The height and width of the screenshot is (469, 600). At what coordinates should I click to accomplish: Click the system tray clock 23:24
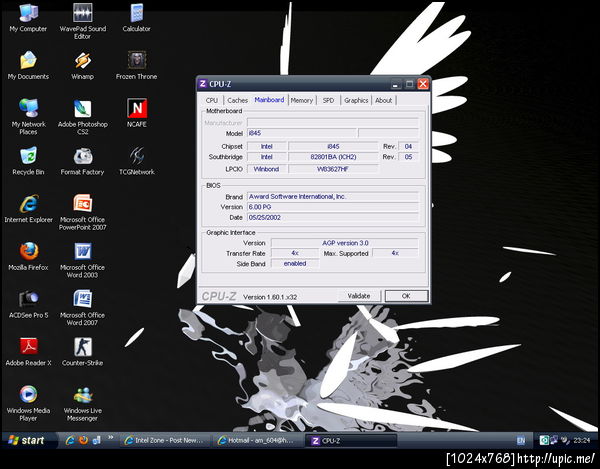click(x=582, y=440)
